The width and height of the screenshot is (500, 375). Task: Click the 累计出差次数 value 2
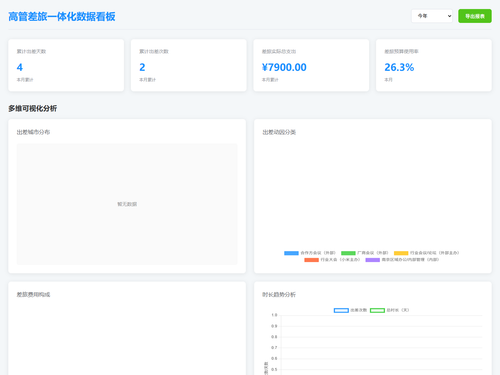tap(142, 67)
